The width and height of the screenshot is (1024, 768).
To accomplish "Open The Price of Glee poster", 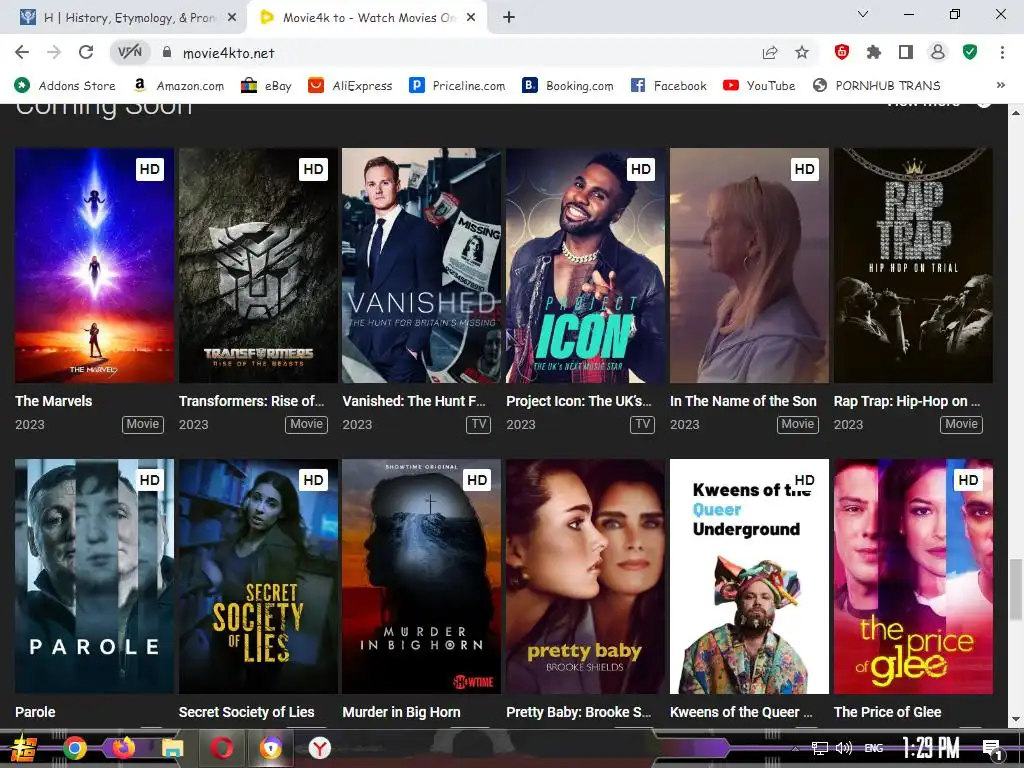I will point(914,576).
